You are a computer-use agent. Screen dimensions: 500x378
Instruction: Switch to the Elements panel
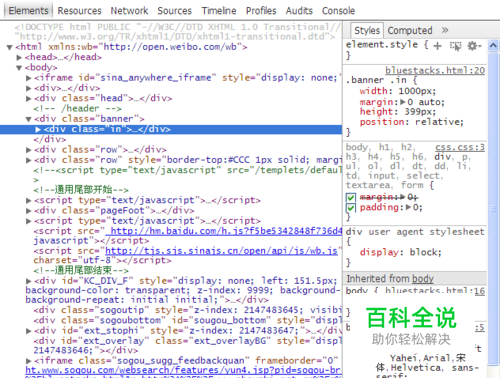click(28, 11)
